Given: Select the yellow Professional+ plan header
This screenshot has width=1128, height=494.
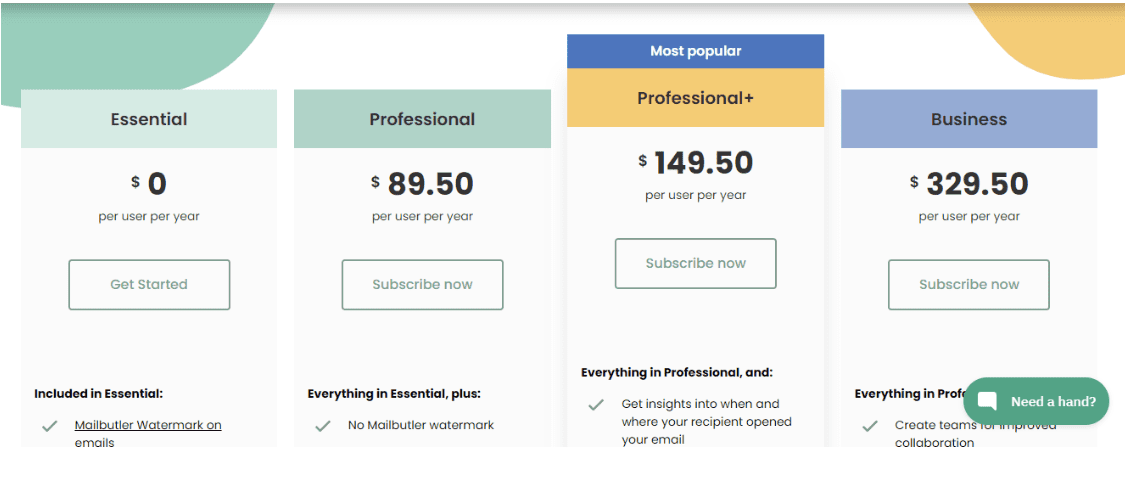Looking at the screenshot, I should [696, 98].
